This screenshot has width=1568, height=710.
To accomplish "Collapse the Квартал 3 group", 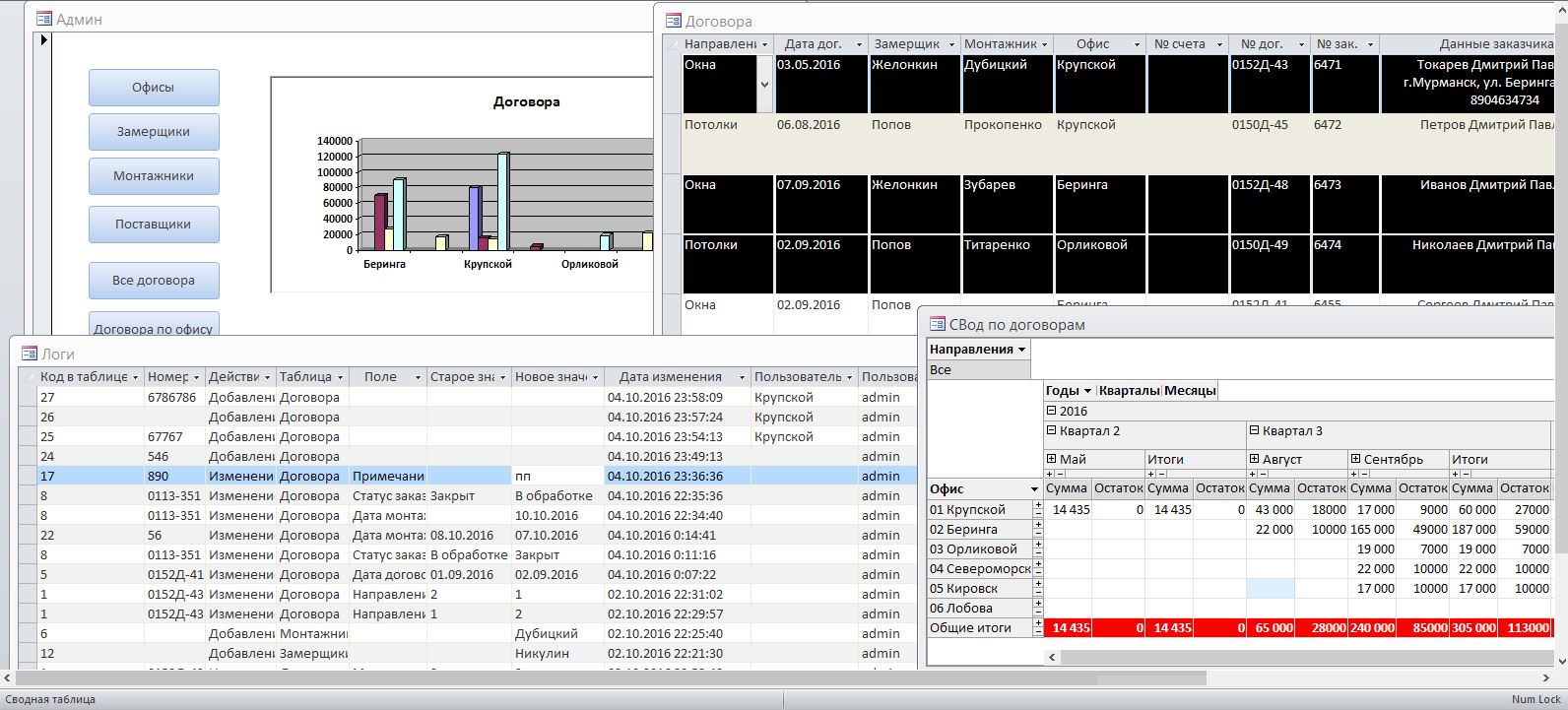I will [x=1254, y=430].
